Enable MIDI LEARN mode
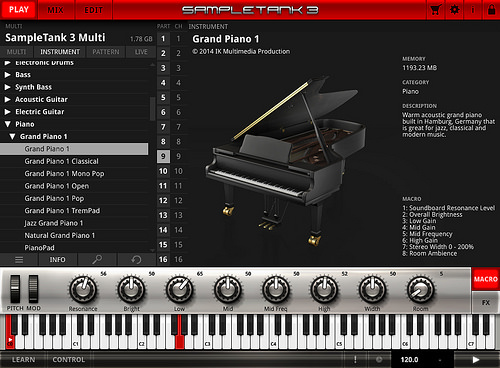Viewport: 500px width, 368px height. [23, 360]
